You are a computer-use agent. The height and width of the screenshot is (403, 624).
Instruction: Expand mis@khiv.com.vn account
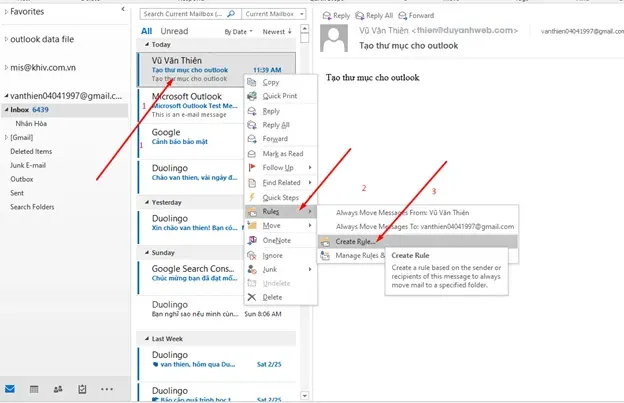click(x=6, y=68)
